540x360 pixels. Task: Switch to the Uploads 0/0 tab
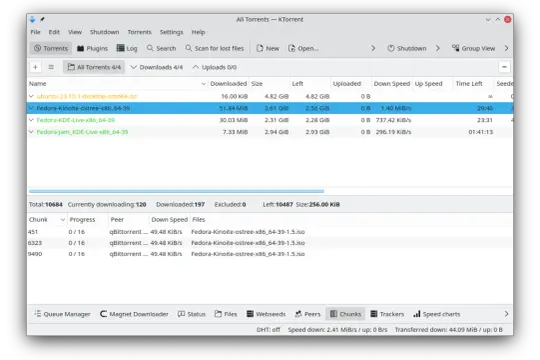coord(214,67)
